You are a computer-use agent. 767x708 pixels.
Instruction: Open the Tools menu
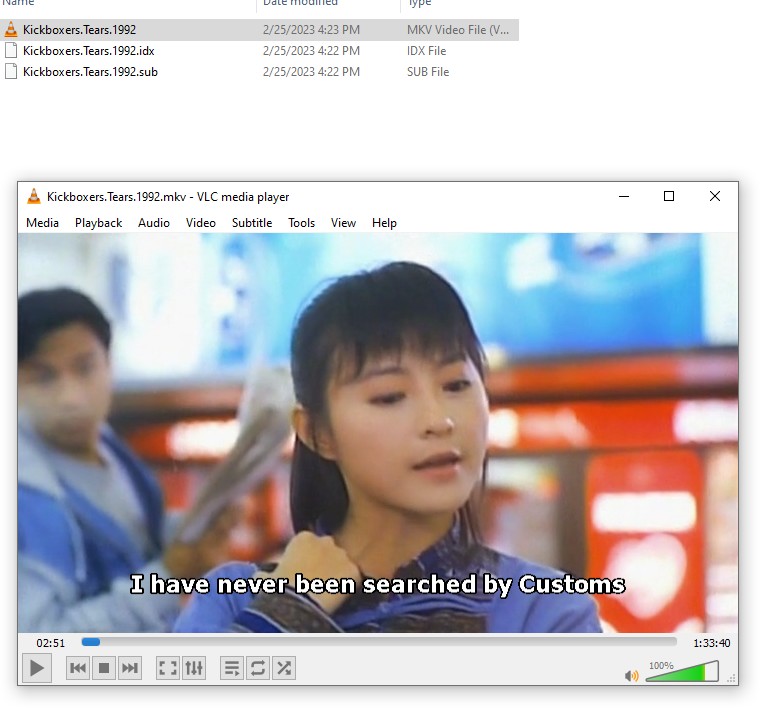click(301, 223)
